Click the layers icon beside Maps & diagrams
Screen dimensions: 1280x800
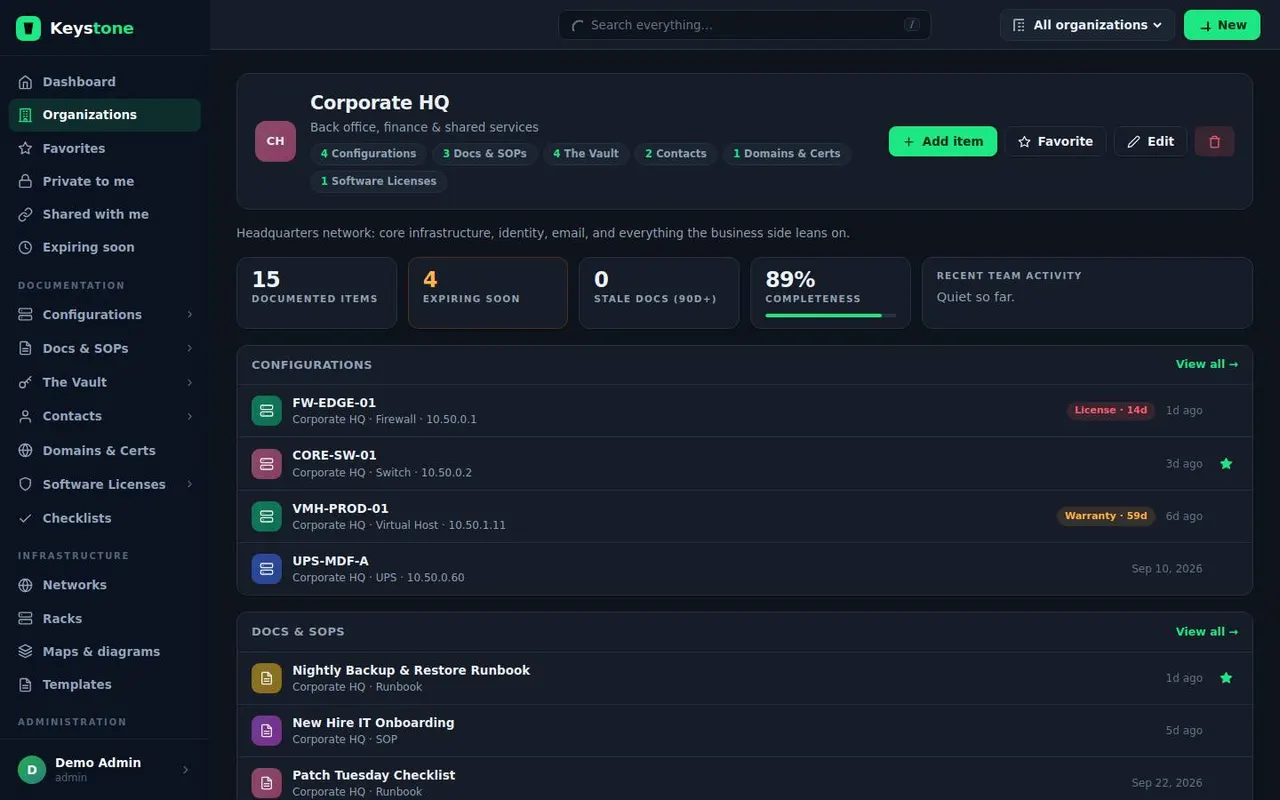[26, 652]
